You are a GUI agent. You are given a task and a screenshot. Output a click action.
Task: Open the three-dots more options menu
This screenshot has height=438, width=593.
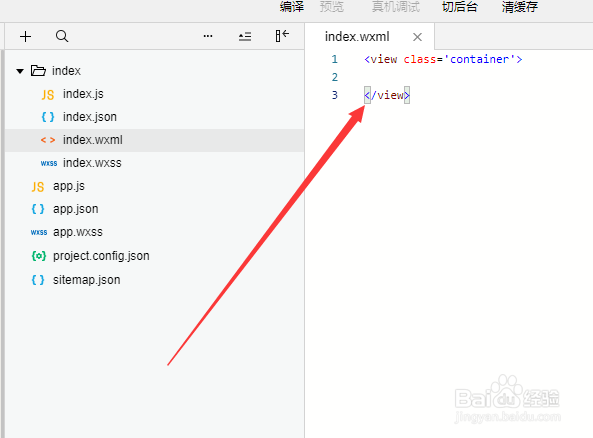point(208,36)
